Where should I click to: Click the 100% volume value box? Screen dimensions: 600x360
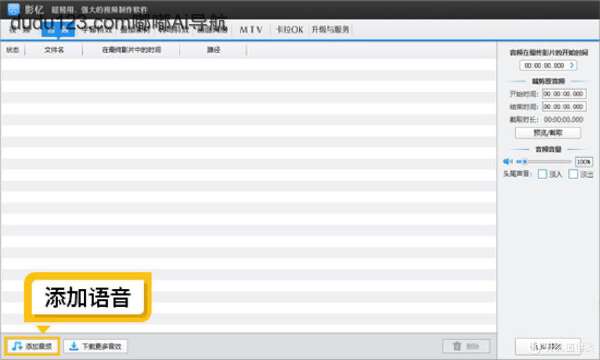coord(584,162)
